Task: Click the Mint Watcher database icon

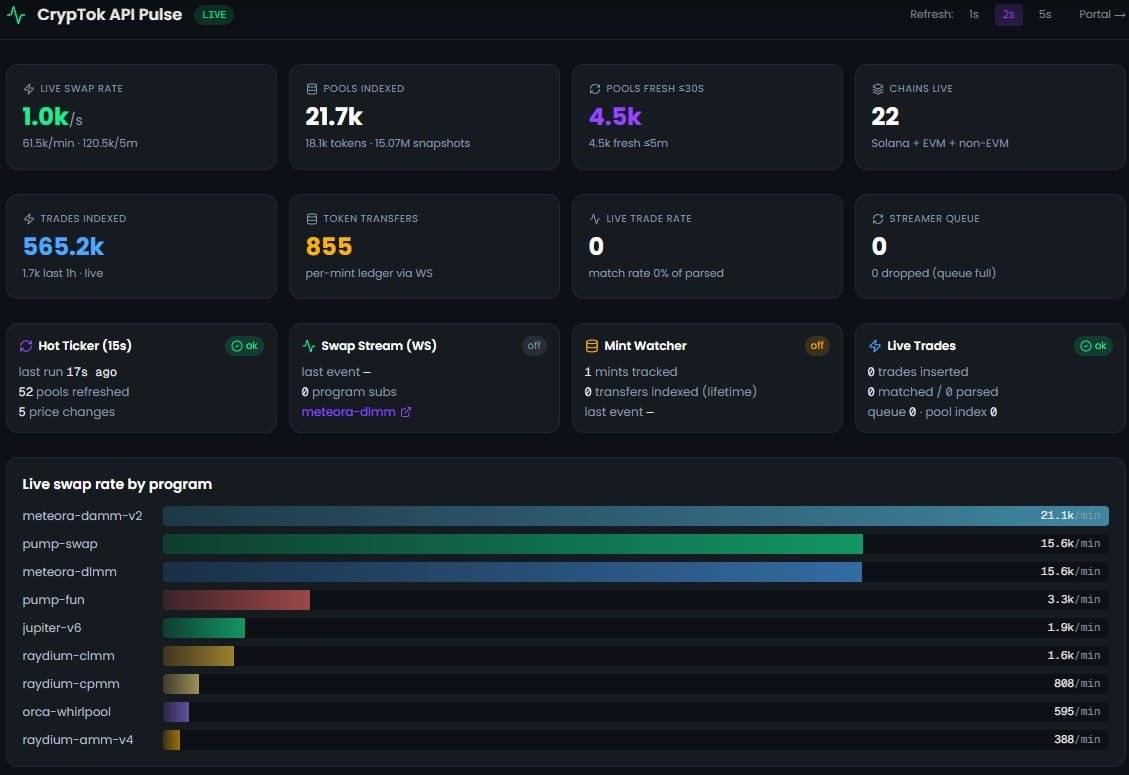Action: (x=592, y=346)
